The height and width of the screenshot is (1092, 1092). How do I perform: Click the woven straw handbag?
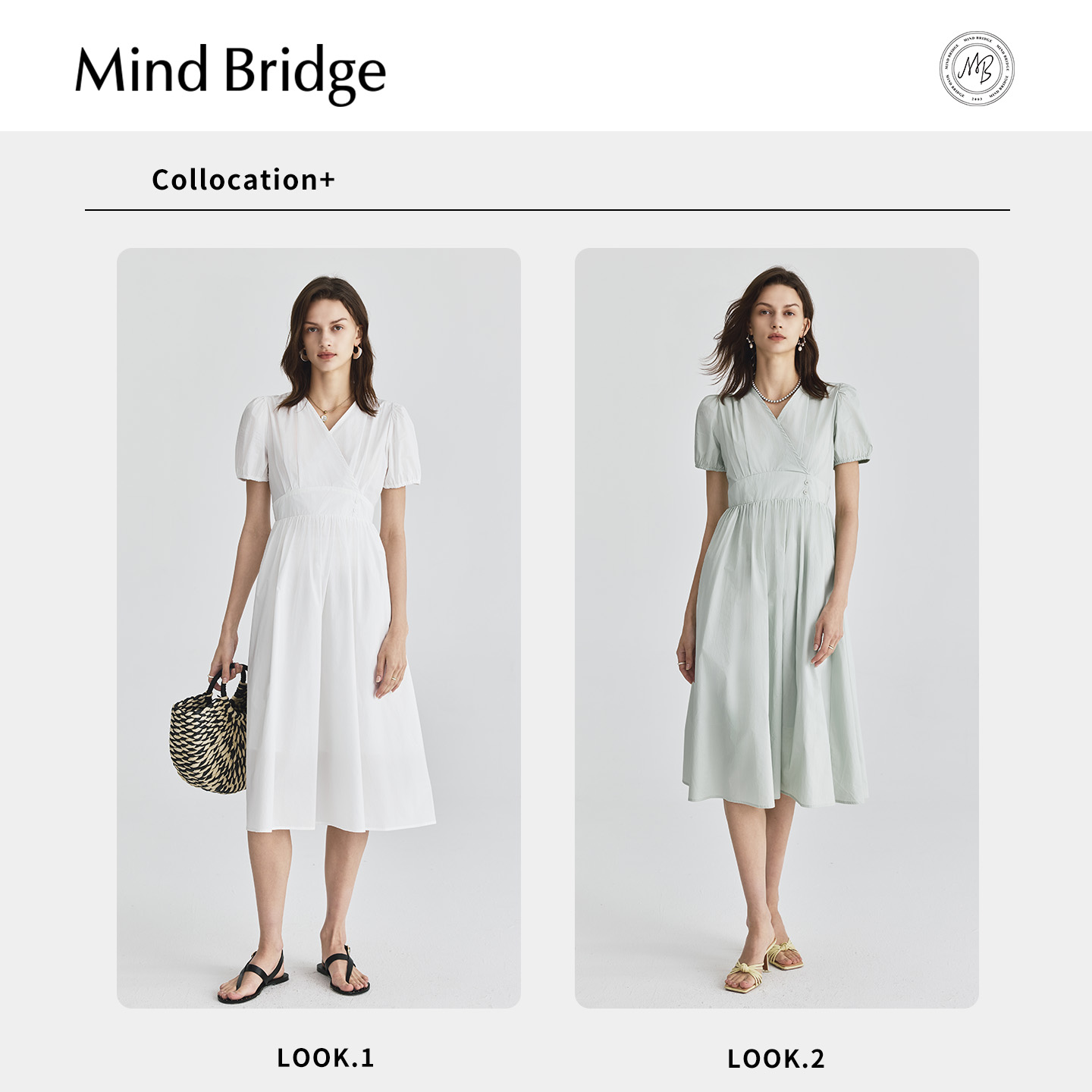[209, 732]
